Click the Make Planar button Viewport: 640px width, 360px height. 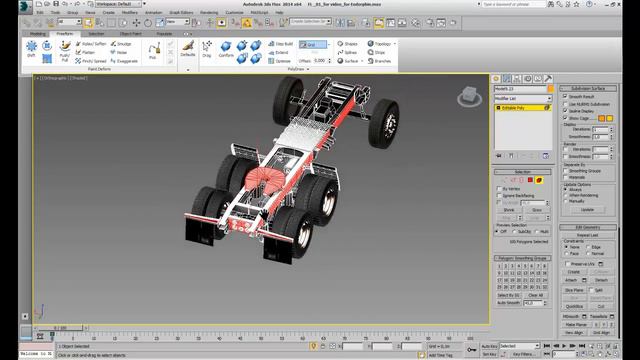tap(576, 324)
